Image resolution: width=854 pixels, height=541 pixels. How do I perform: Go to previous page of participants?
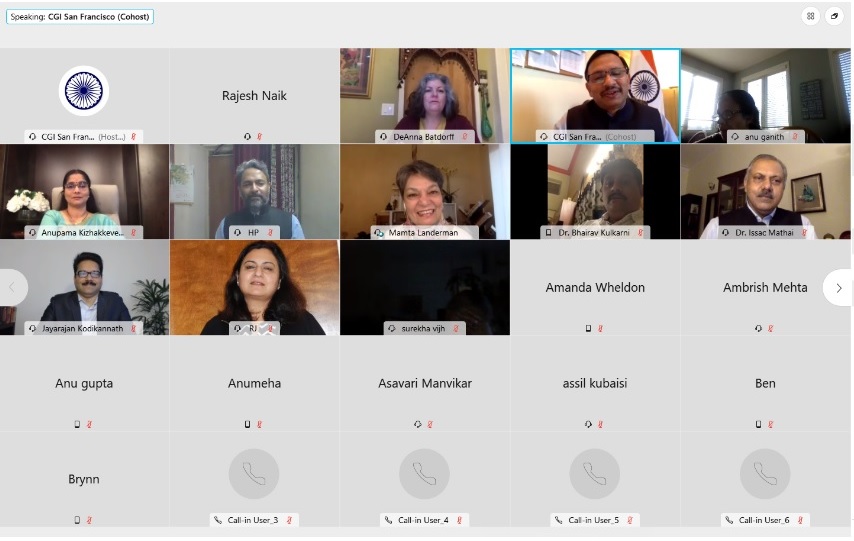12,287
